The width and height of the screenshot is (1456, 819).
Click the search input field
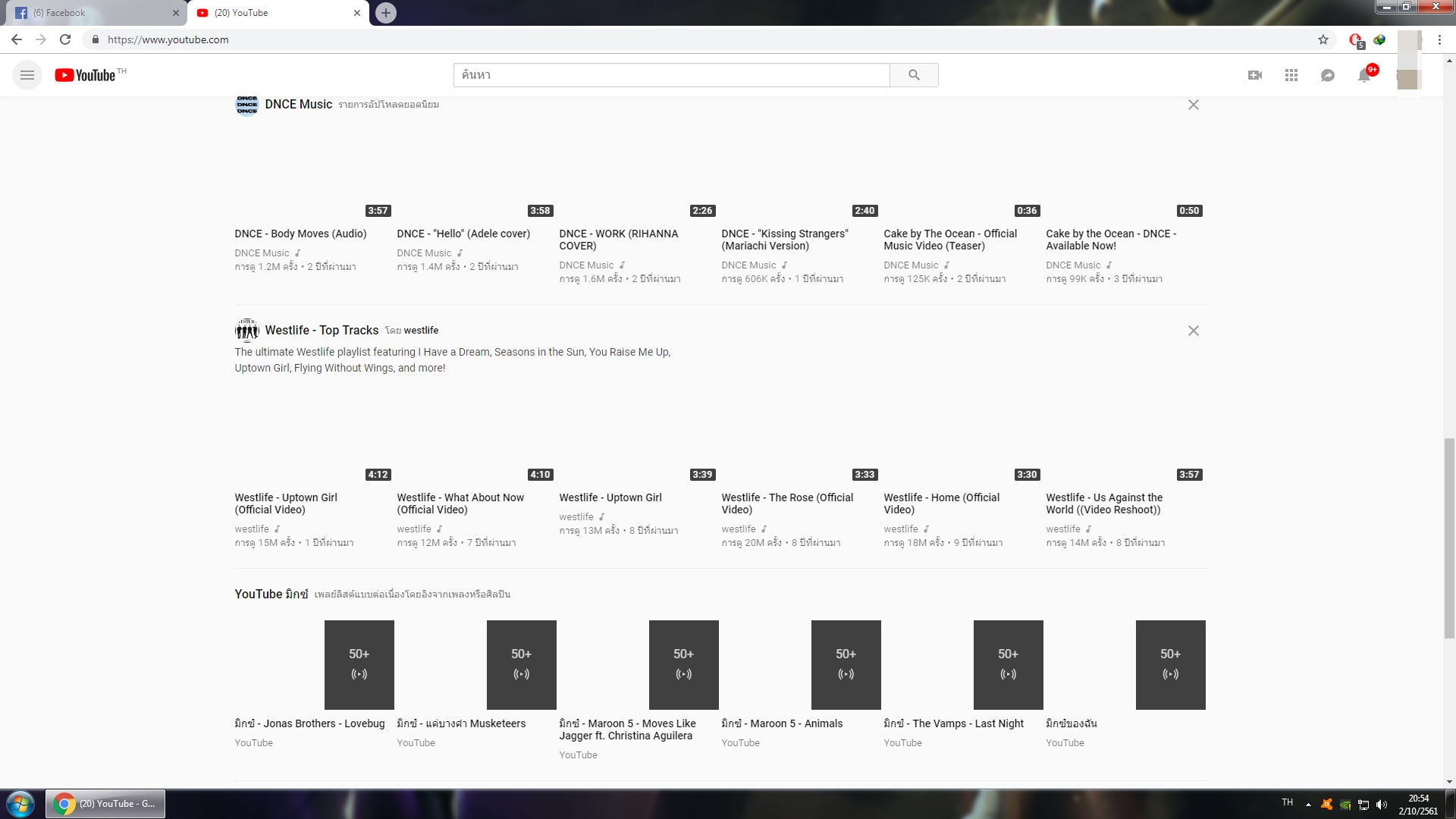click(x=671, y=75)
